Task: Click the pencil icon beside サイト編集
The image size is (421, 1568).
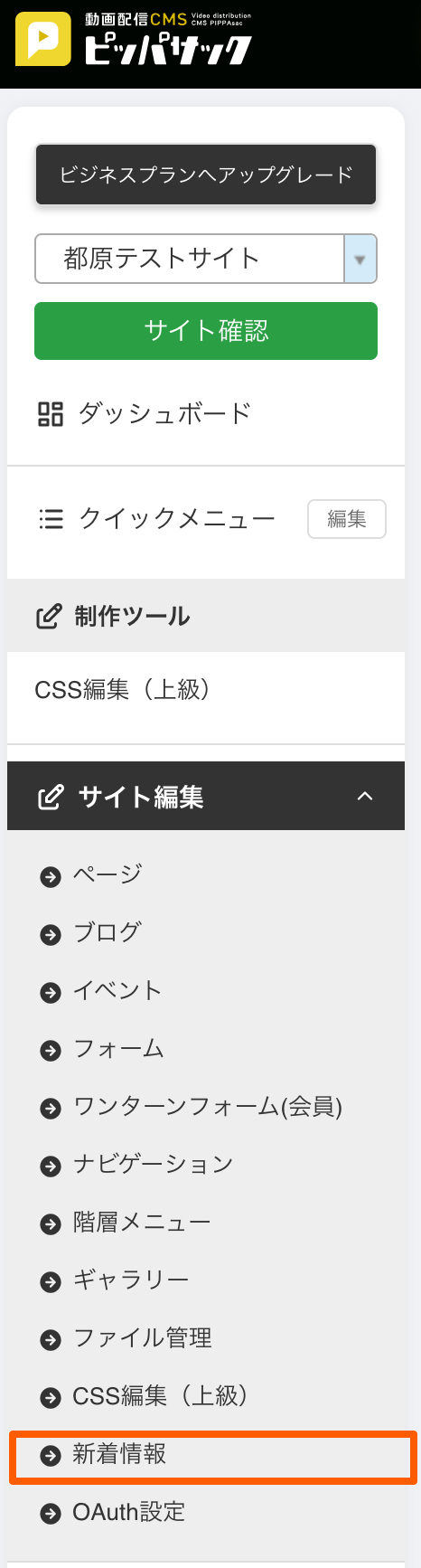Action: [x=51, y=797]
